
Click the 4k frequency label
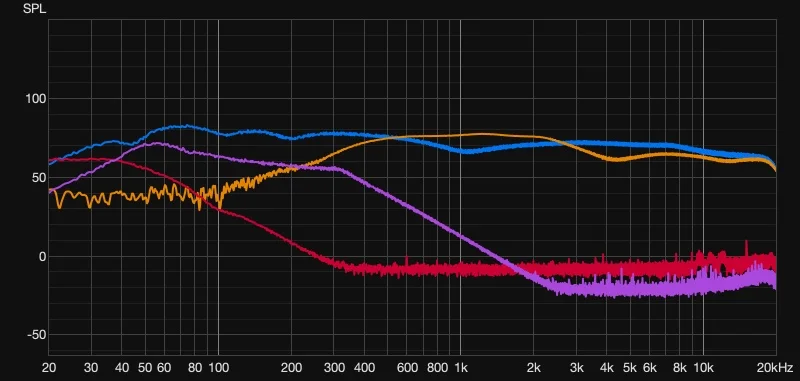[607, 367]
